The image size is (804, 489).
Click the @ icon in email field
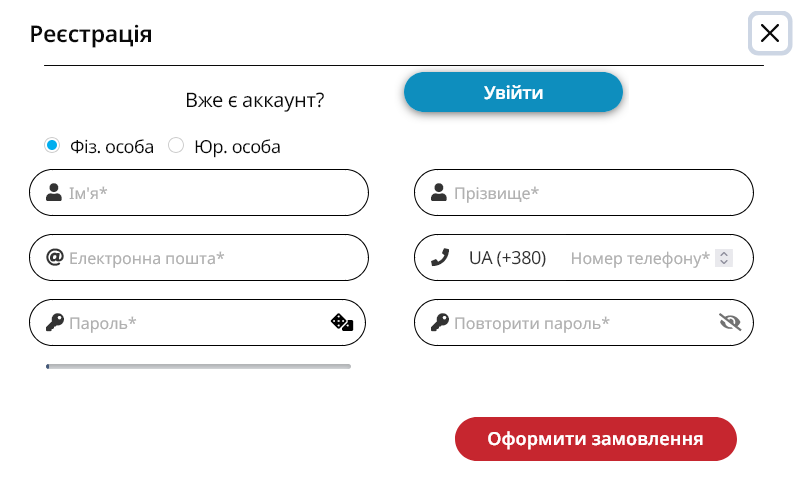[54, 257]
